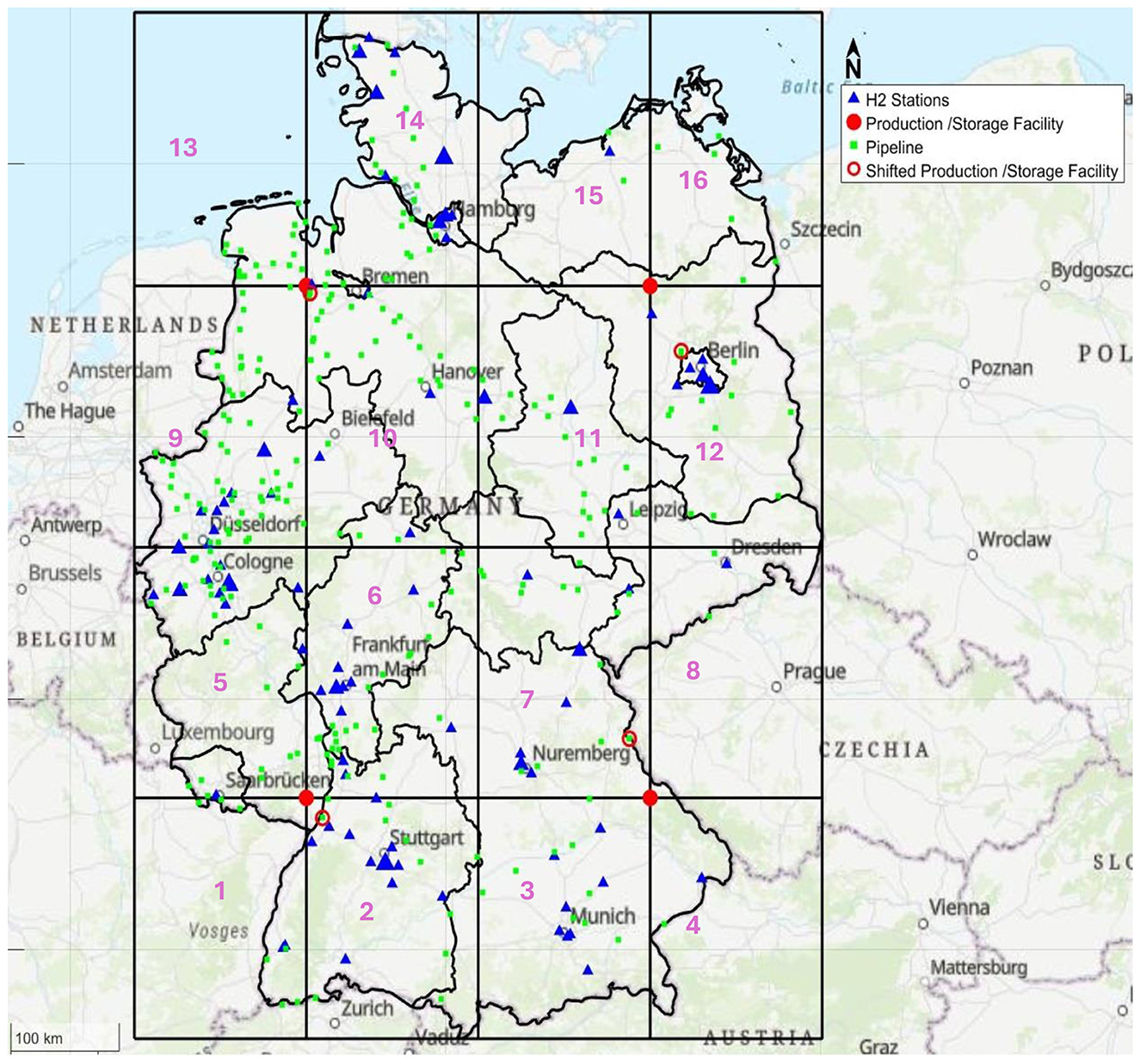Select the hollow red circle near Saarbrücken
1140x1064 pixels.
(x=323, y=817)
